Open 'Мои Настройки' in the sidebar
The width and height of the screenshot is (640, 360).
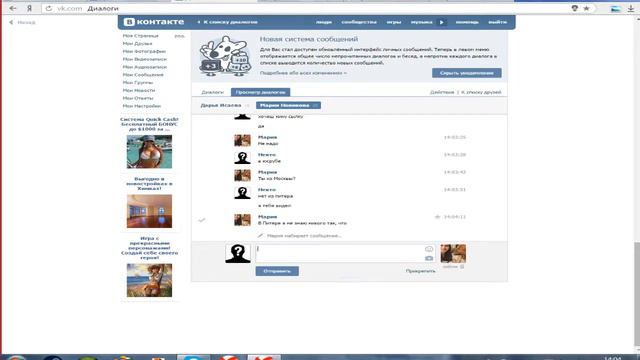pos(142,106)
